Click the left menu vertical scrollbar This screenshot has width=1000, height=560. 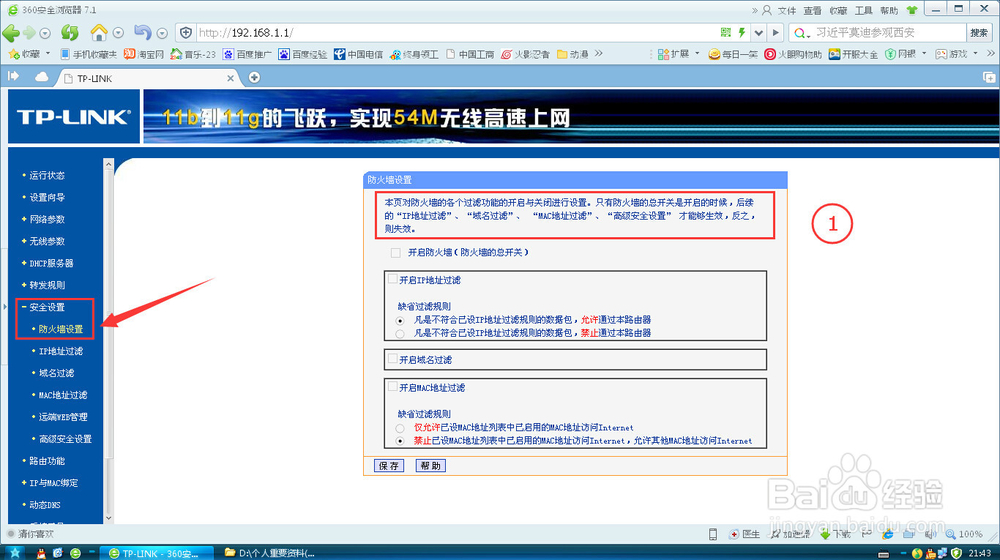click(x=108, y=341)
